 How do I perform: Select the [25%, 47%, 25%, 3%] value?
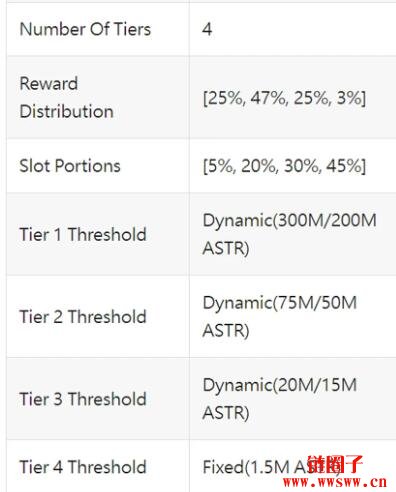[x=284, y=98]
